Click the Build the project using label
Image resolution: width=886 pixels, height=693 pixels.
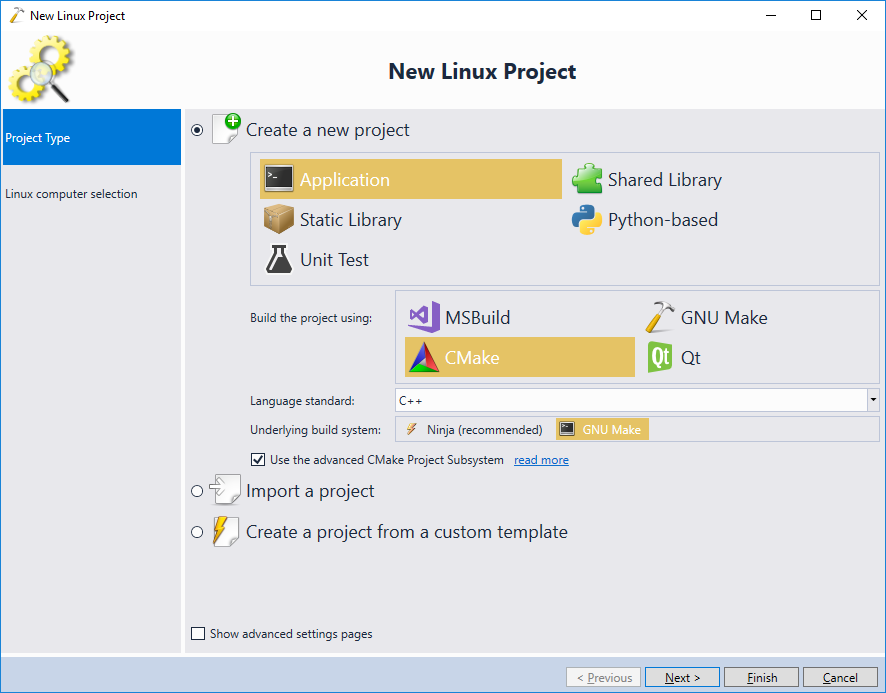311,318
